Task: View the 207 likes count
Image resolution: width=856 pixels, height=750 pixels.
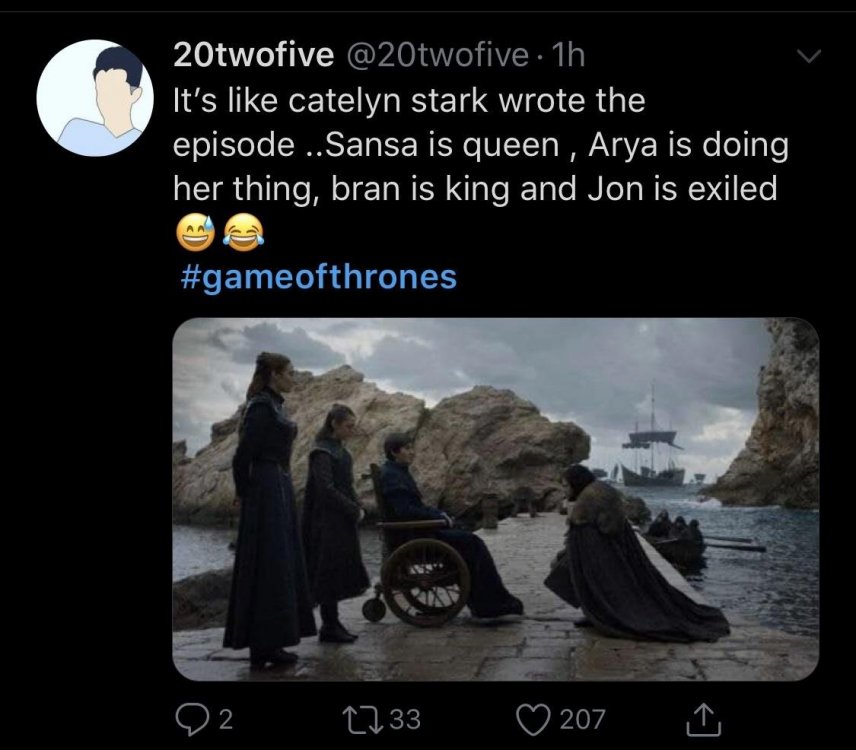Action: click(582, 718)
